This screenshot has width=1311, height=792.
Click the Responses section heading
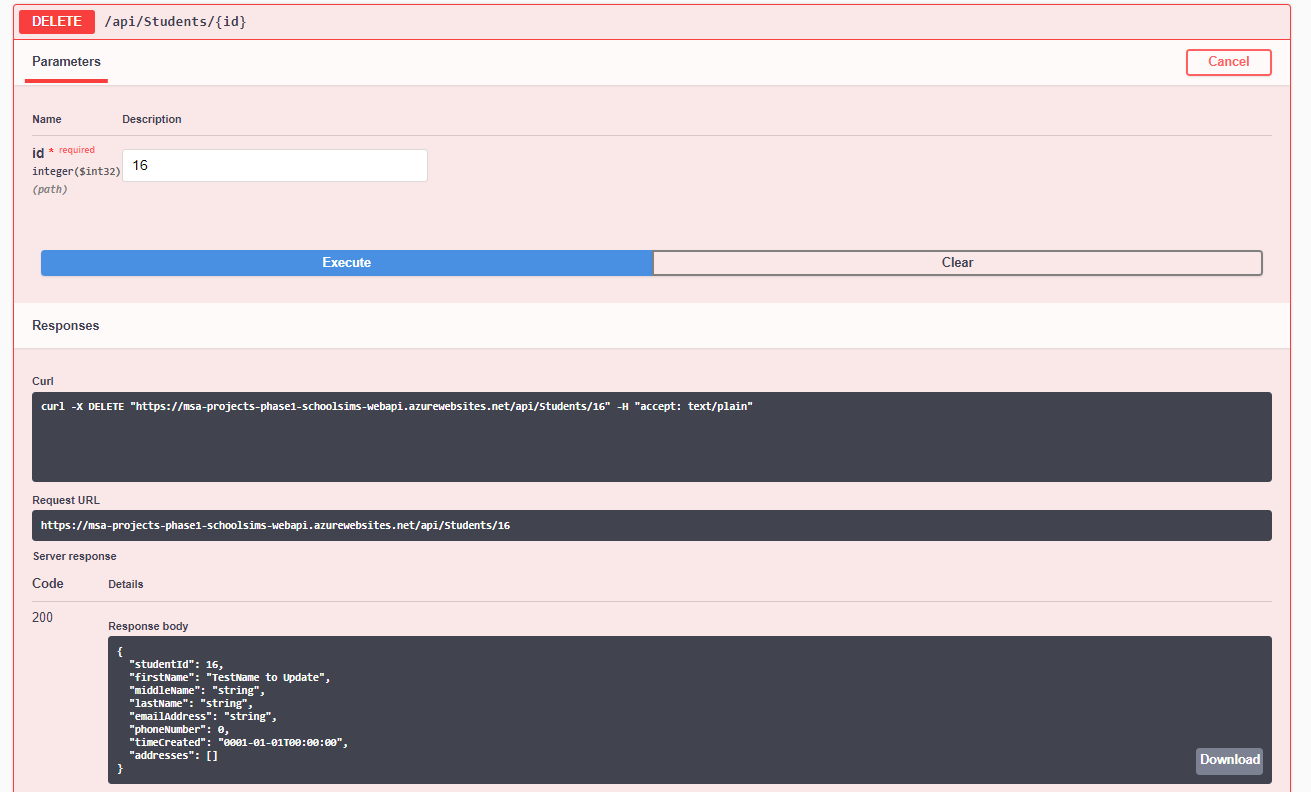coord(66,325)
